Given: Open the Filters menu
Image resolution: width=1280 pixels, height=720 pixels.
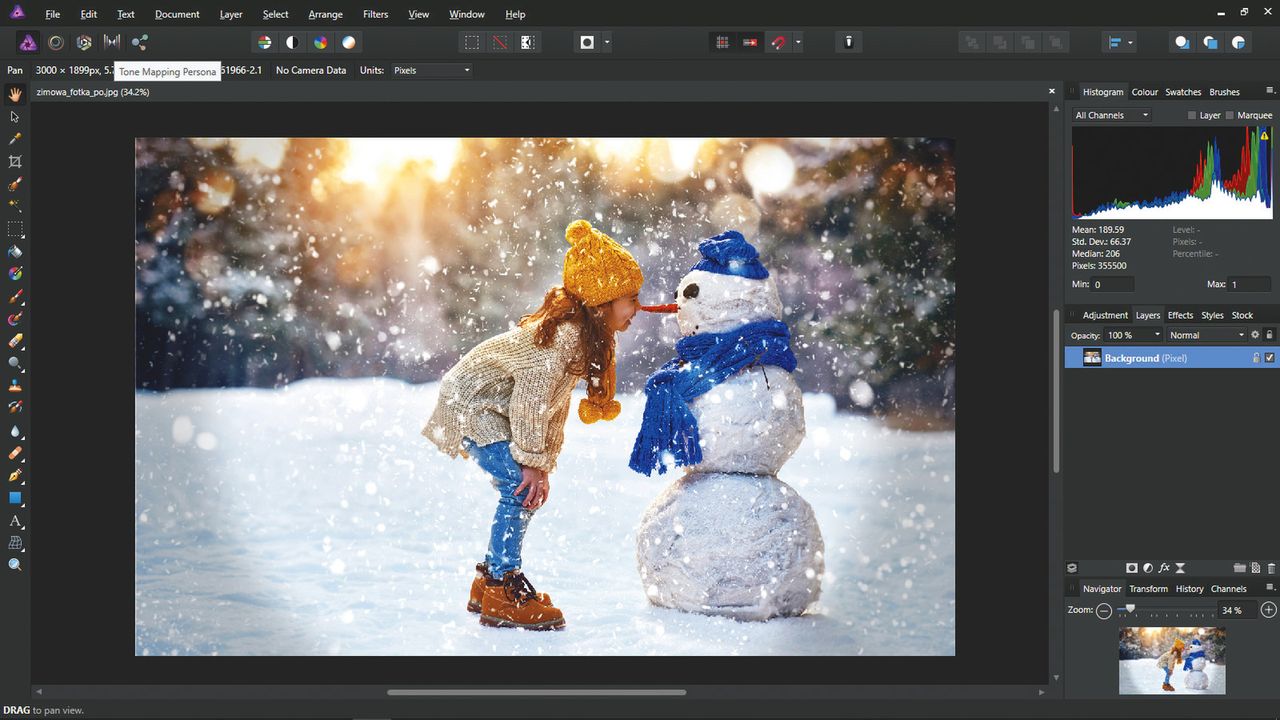Looking at the screenshot, I should click(376, 14).
